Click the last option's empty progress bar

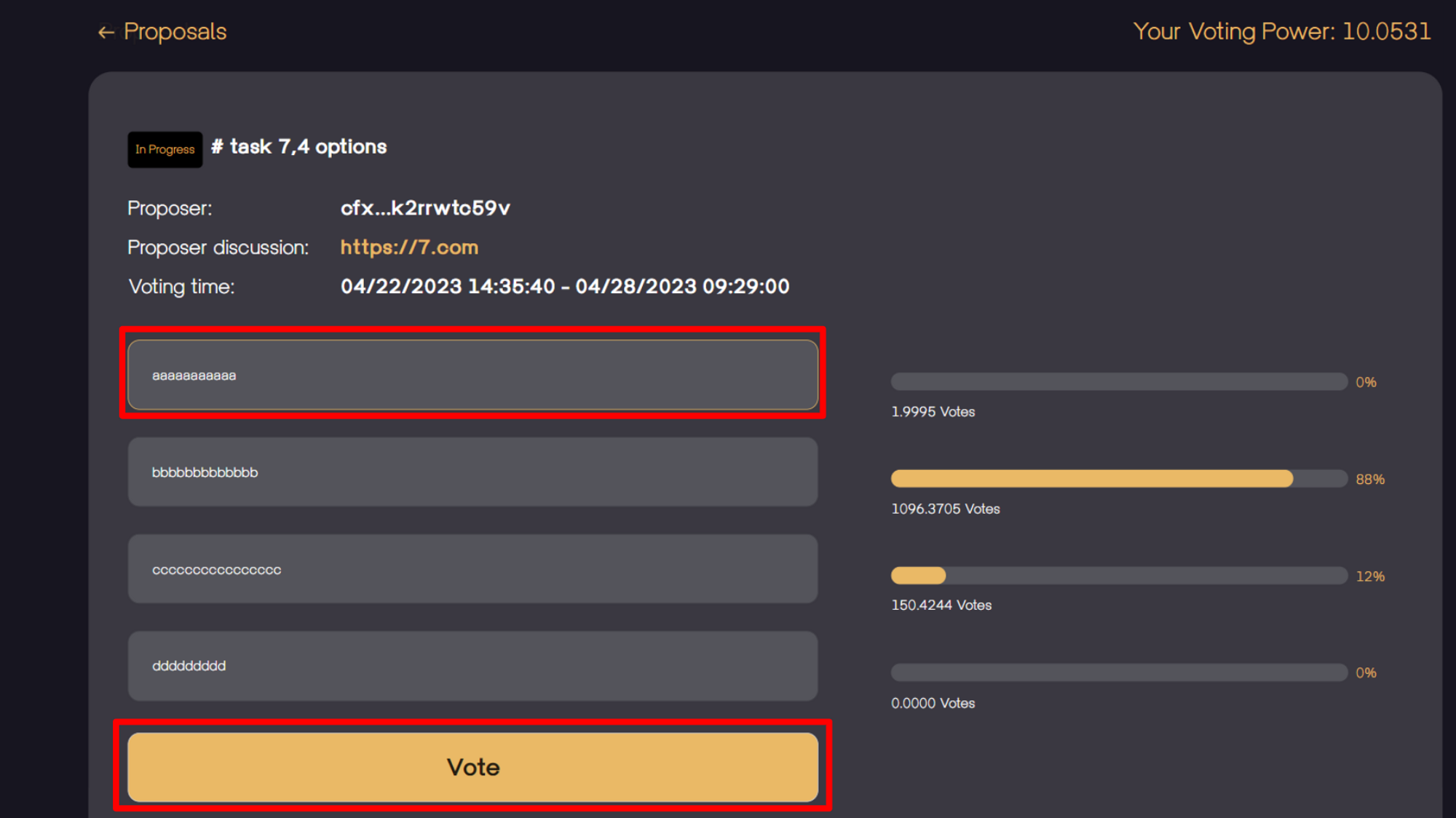1119,672
